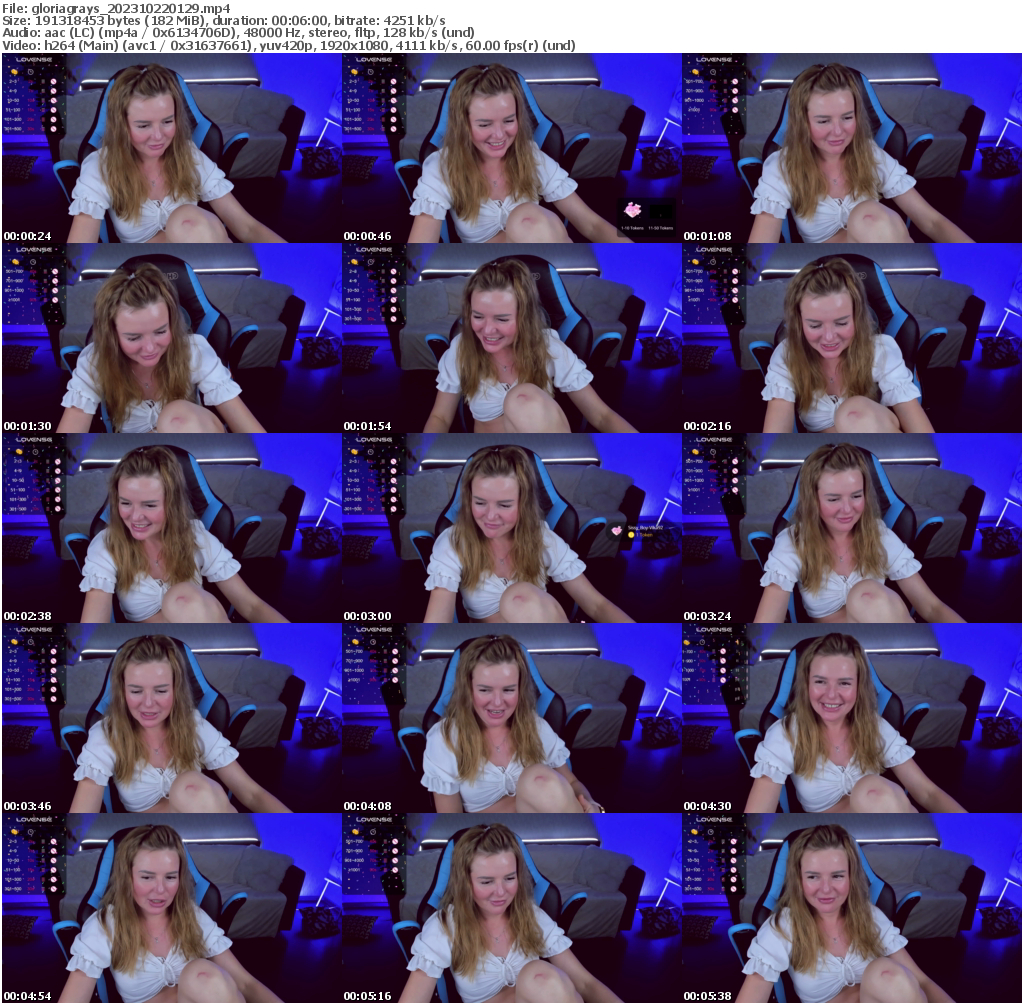Select the 1-10 Tokens popup label
1024x1003 pixels.
pyautogui.click(x=633, y=228)
